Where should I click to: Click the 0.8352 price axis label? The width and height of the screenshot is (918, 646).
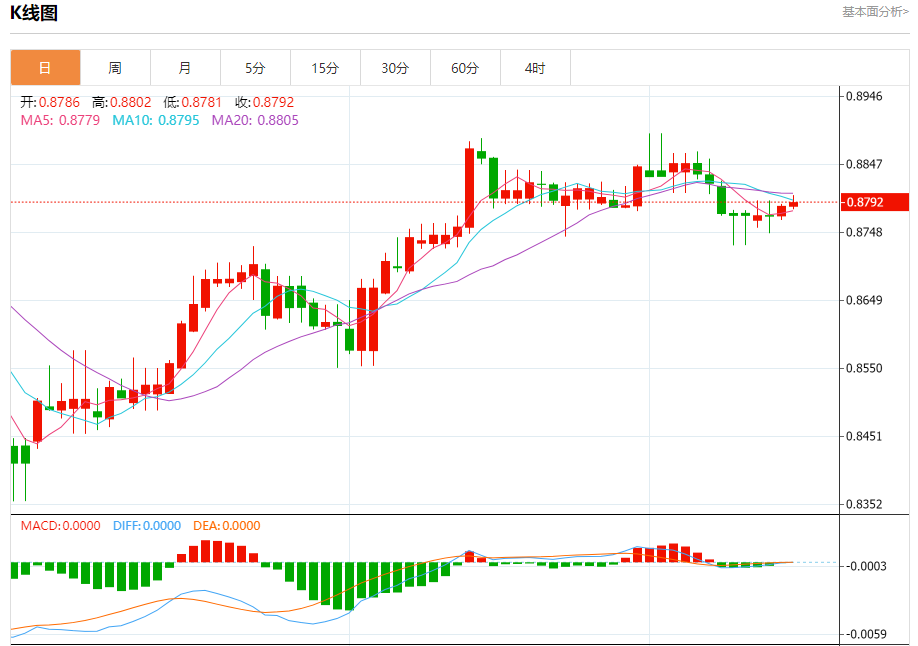tap(864, 504)
